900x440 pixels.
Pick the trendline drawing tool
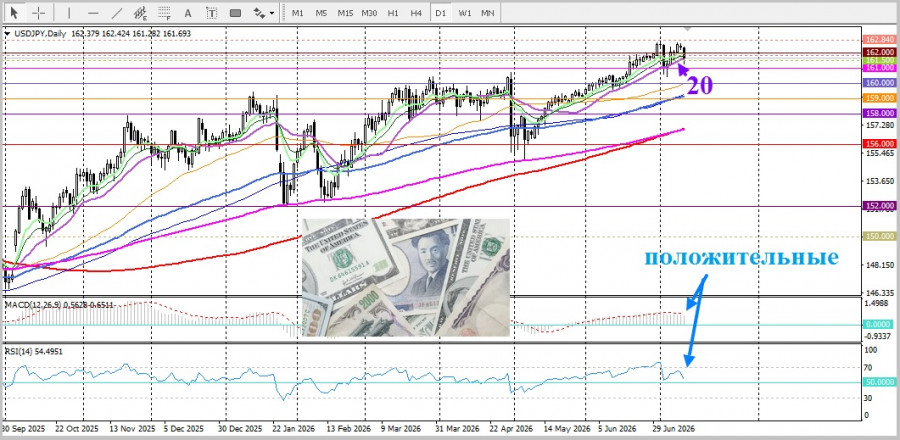pyautogui.click(x=117, y=13)
